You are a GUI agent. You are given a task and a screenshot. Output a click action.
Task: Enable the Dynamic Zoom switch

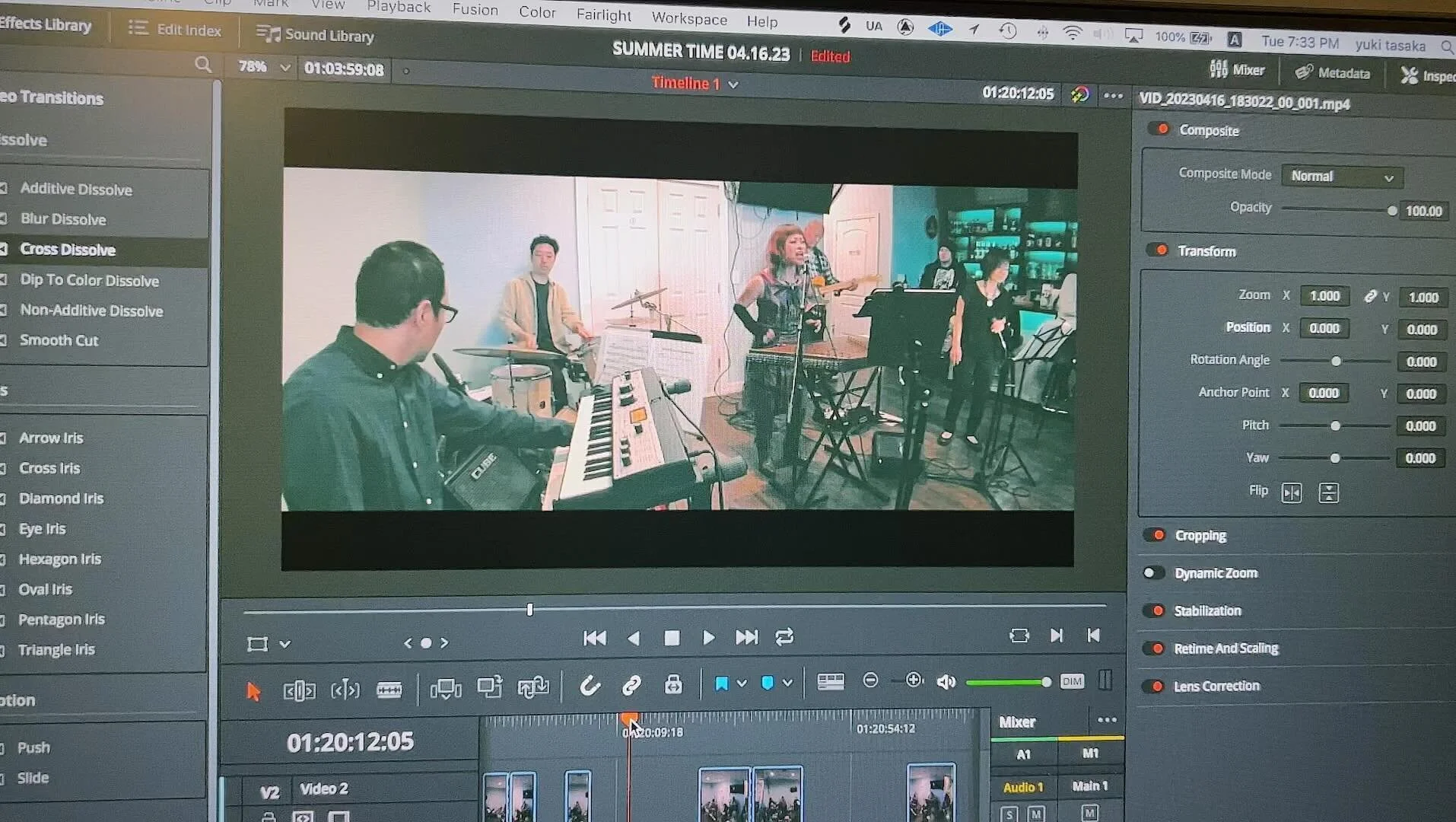[x=1153, y=572]
